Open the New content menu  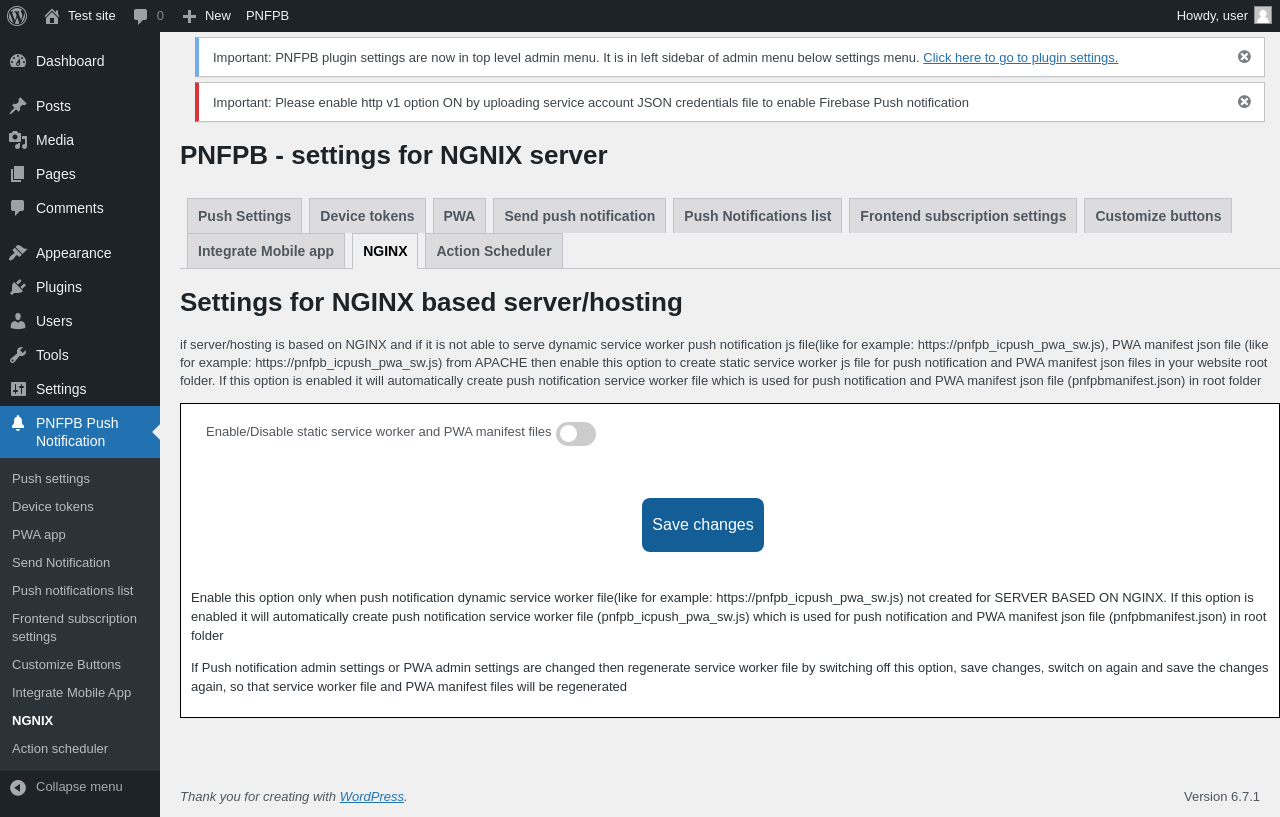(207, 16)
